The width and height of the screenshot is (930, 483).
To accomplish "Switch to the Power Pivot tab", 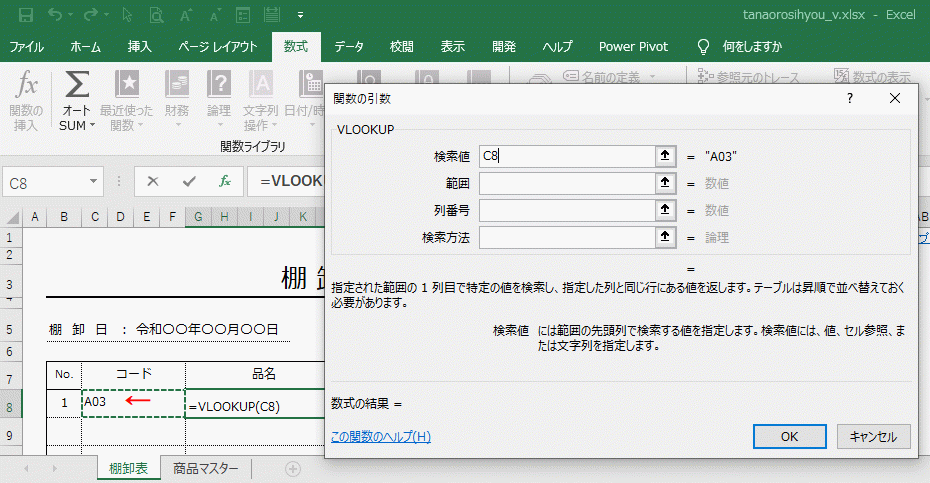I will click(x=633, y=47).
